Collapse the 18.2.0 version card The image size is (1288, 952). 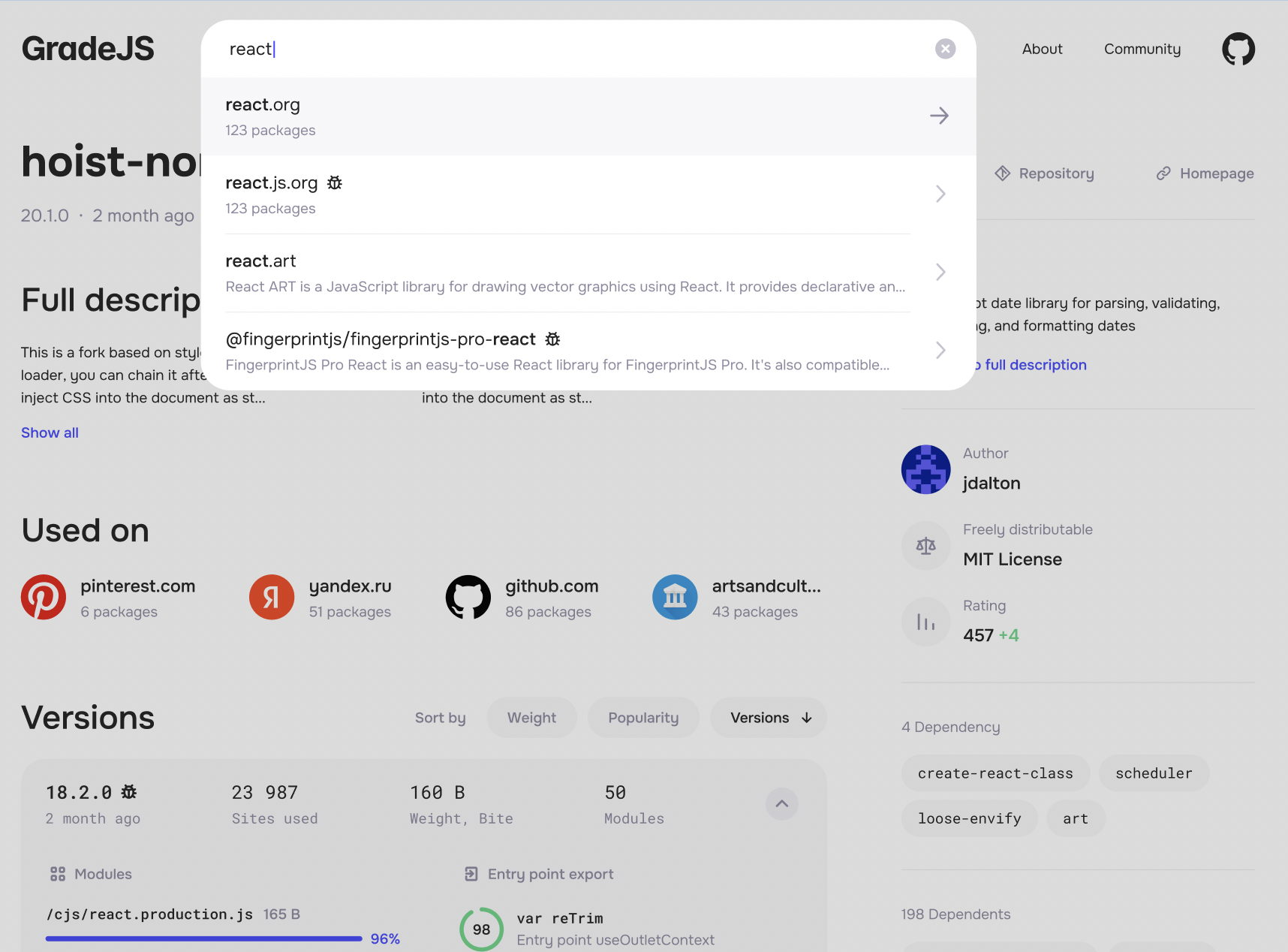point(781,804)
